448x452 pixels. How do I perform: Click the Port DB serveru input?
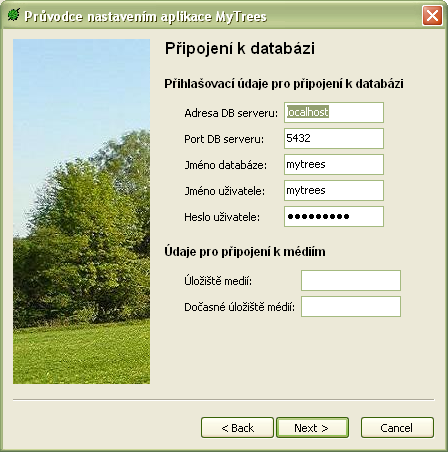point(334,138)
